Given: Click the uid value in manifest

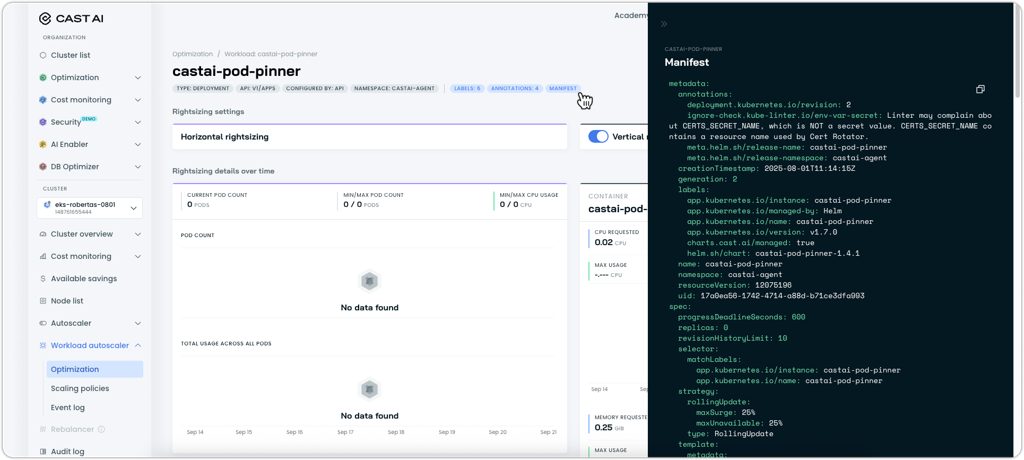Looking at the screenshot, I should coord(782,296).
